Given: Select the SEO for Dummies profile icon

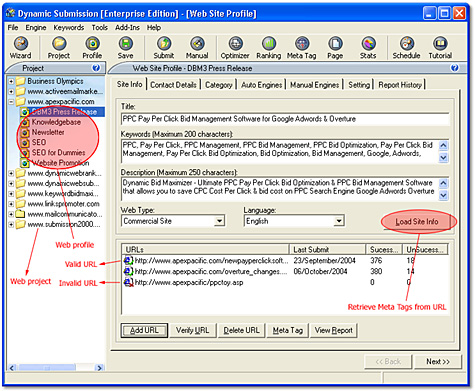Looking at the screenshot, I should [x=25, y=153].
